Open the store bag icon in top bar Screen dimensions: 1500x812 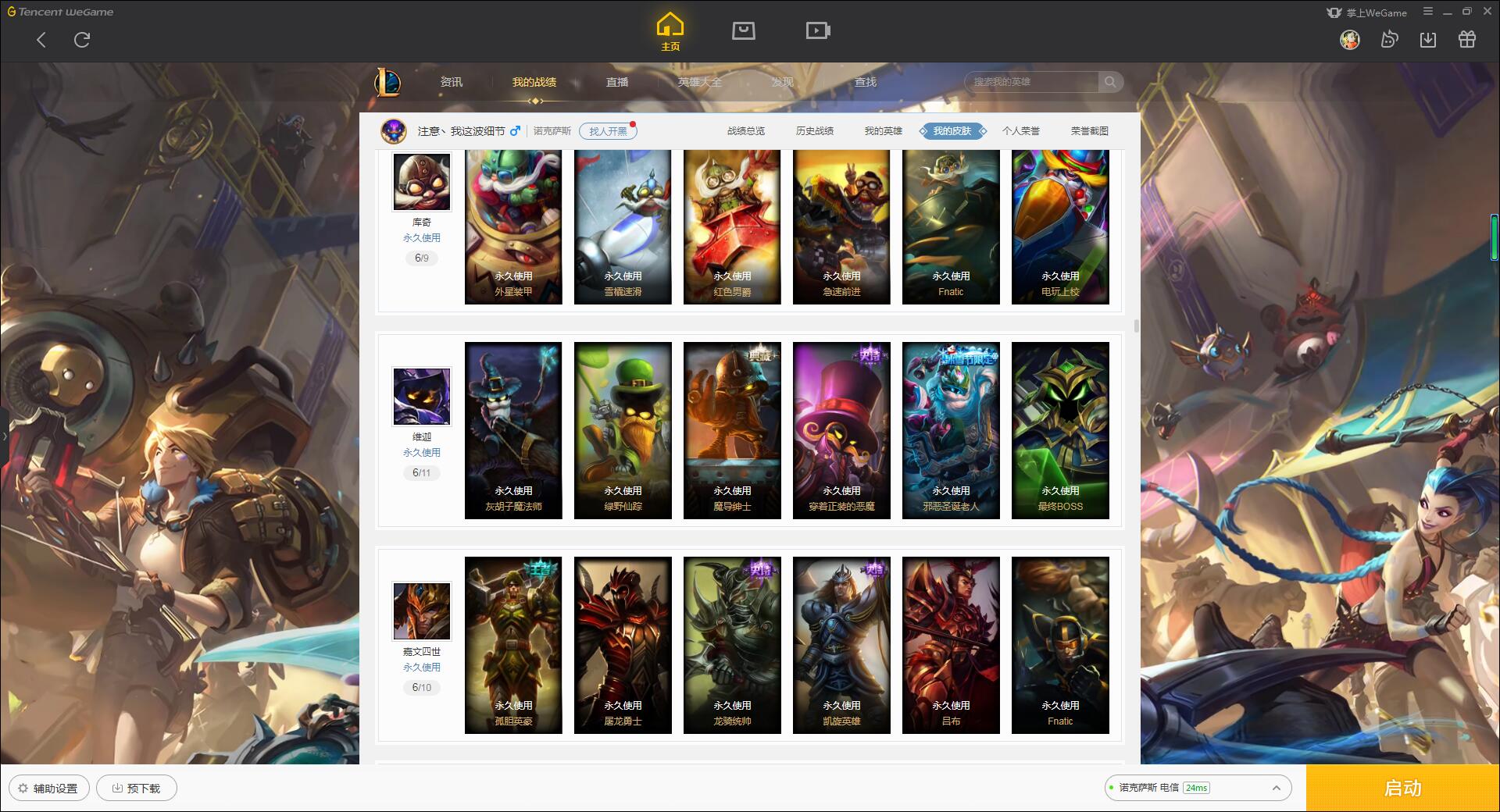click(744, 30)
